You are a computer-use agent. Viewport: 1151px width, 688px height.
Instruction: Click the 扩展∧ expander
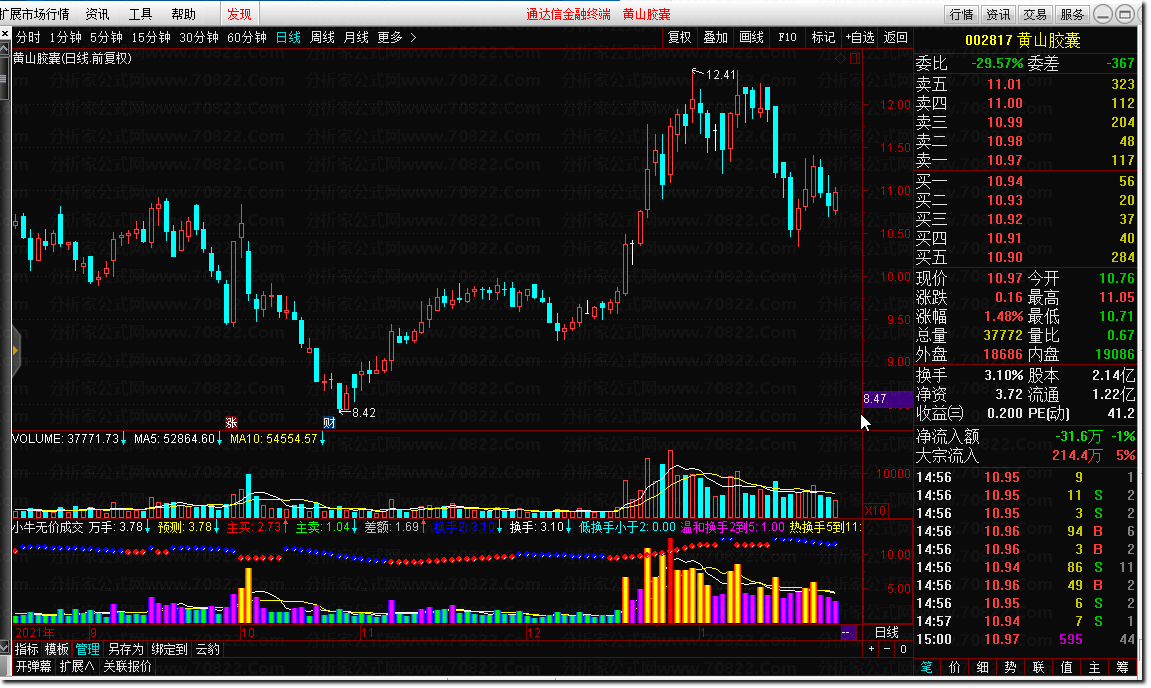[77, 666]
